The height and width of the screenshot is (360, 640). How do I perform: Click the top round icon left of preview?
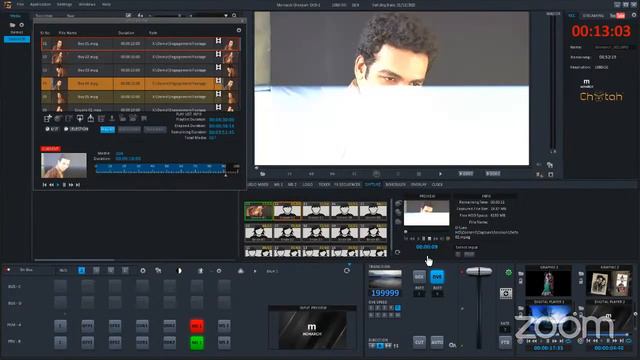pos(398,203)
